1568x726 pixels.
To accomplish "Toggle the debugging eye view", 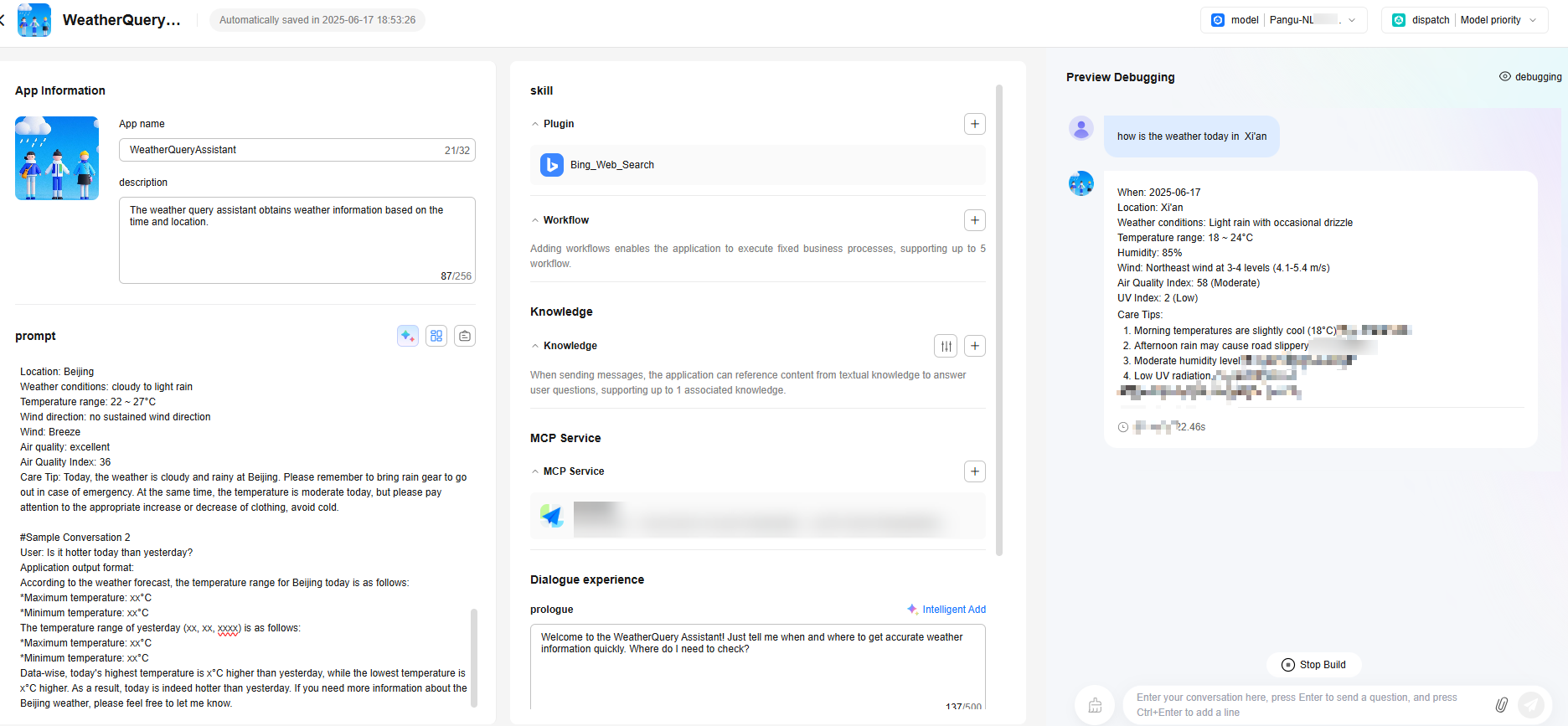I will 1529,77.
